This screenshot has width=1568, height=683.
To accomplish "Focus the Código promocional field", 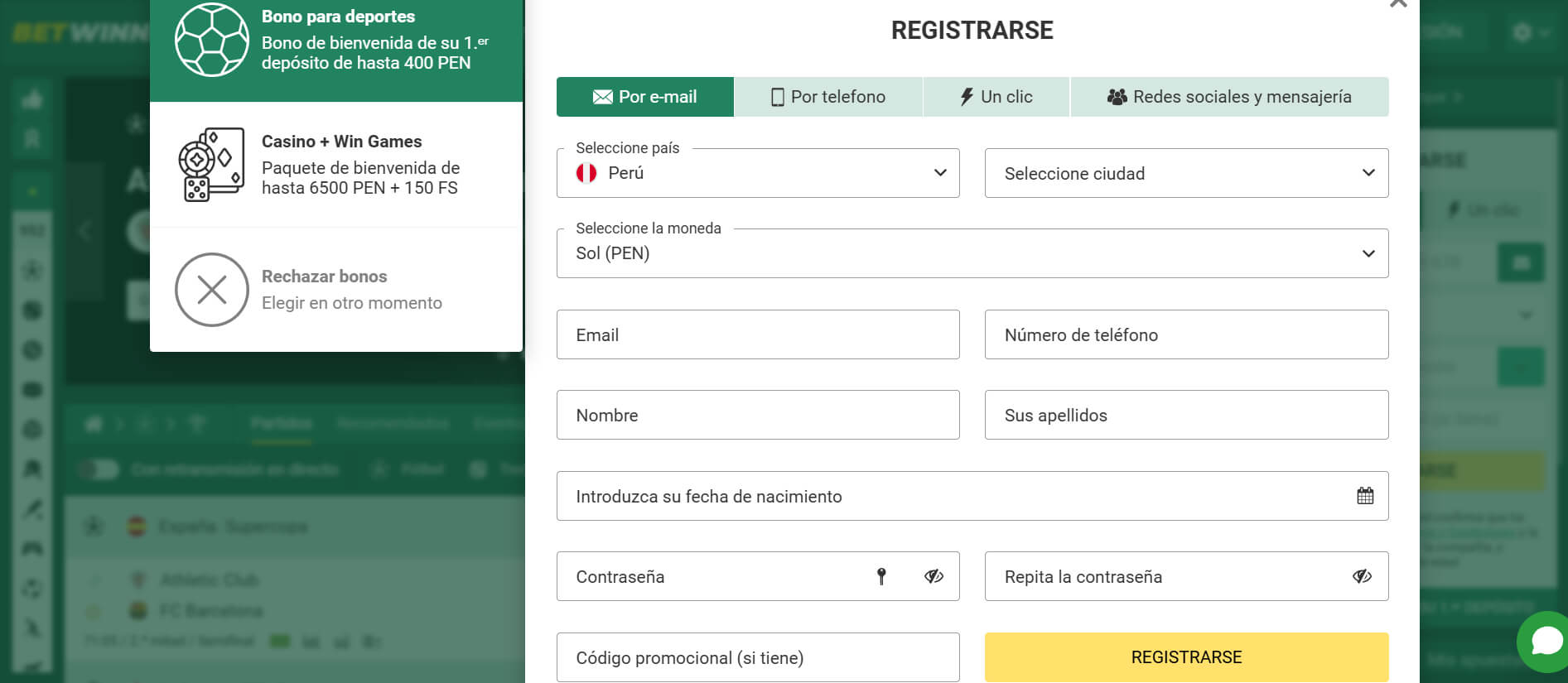I will (757, 657).
